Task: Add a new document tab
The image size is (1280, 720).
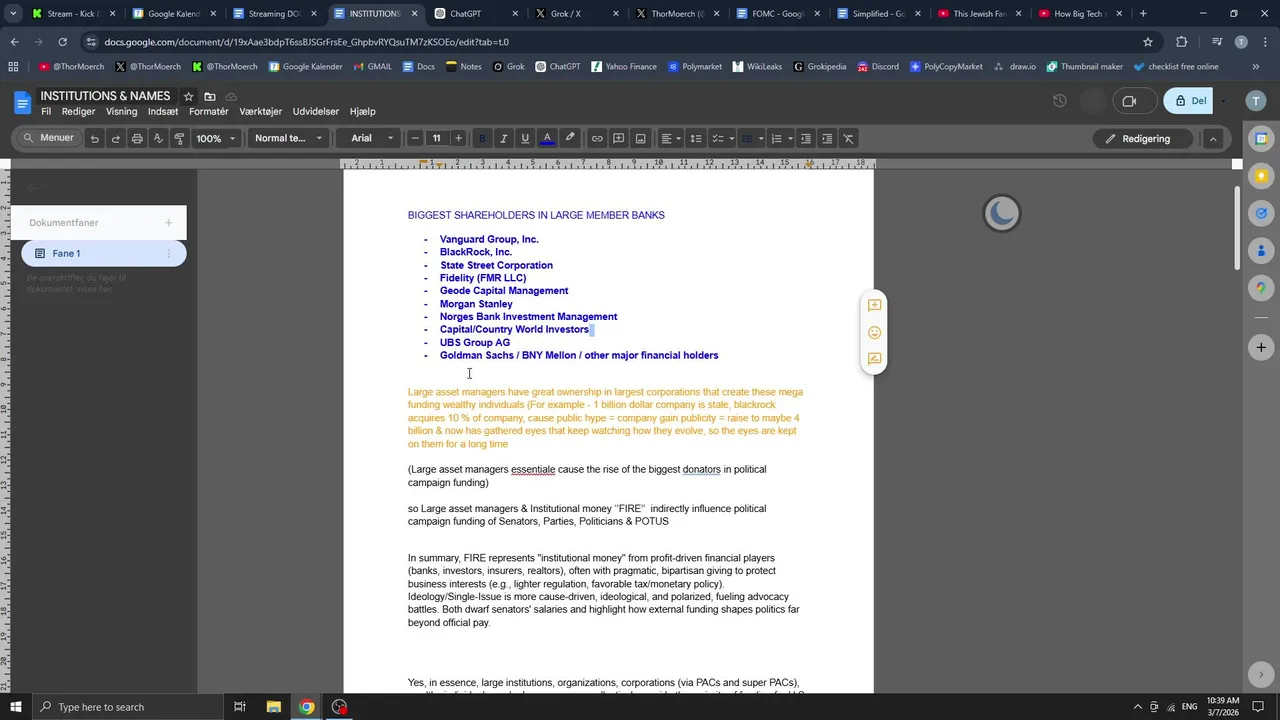Action: click(168, 223)
